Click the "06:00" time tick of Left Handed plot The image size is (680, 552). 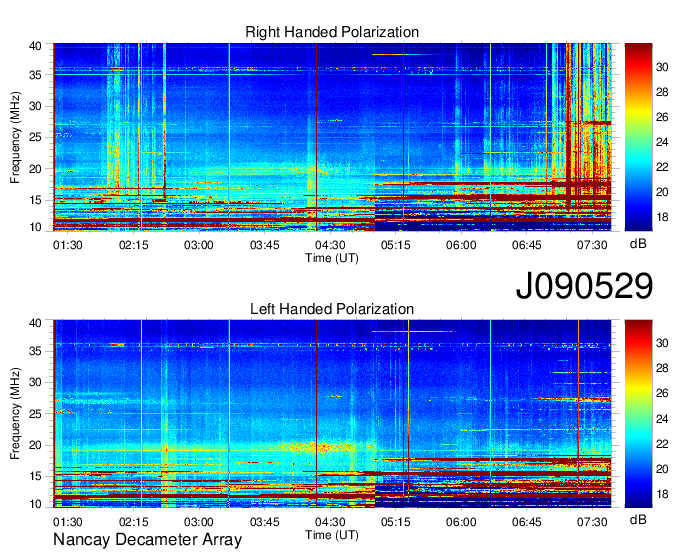tap(461, 522)
